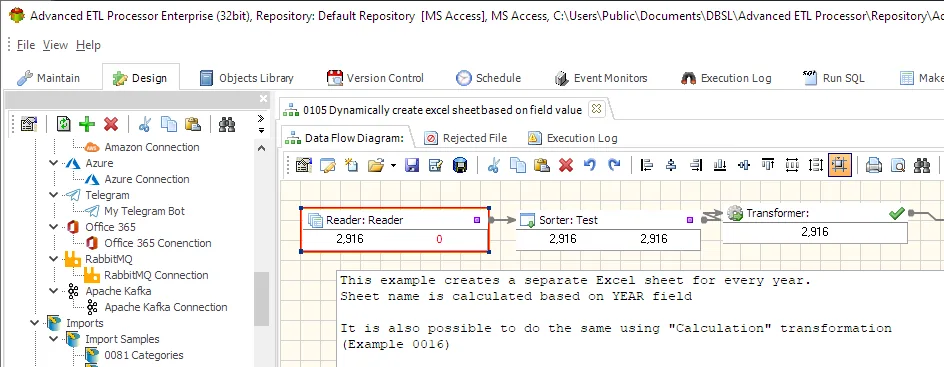Collapse the RabbitMQ tree node

point(55,259)
